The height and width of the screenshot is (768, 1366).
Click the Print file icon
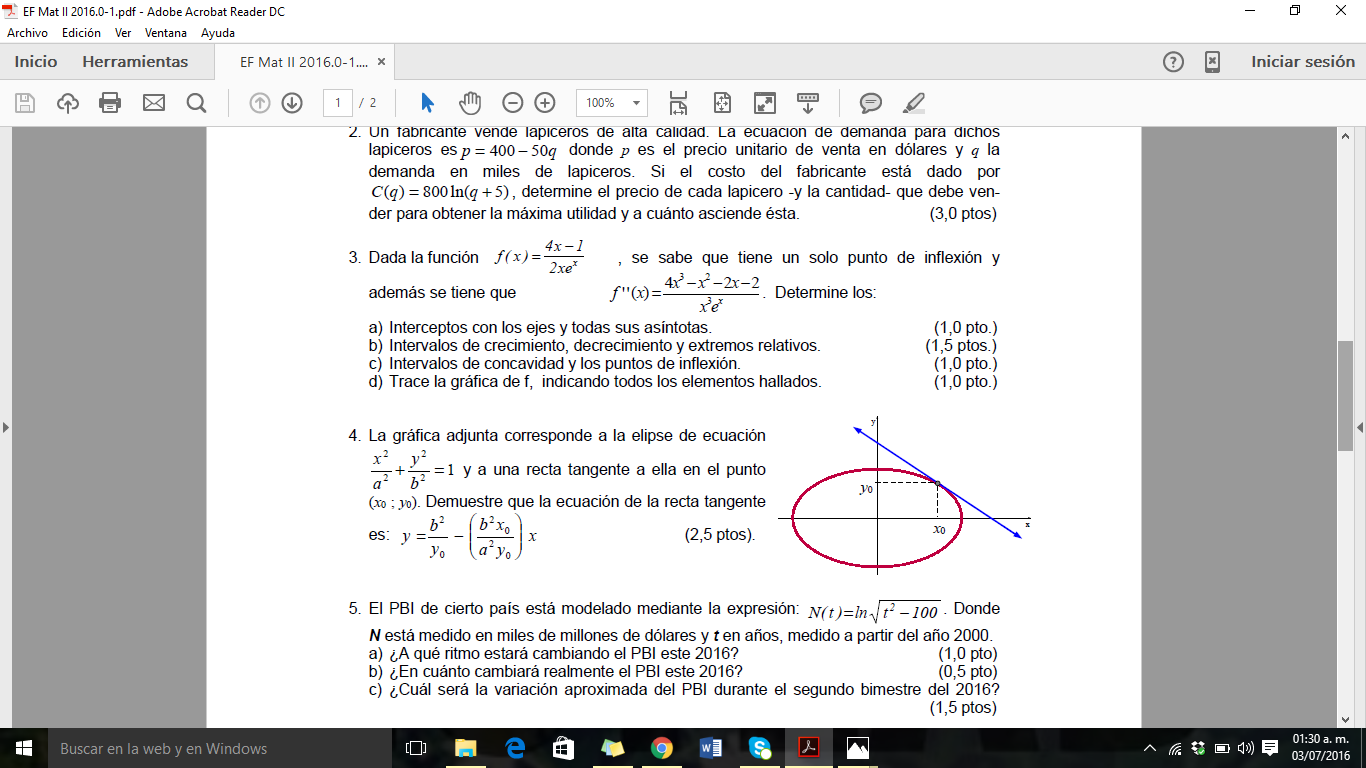coord(110,103)
